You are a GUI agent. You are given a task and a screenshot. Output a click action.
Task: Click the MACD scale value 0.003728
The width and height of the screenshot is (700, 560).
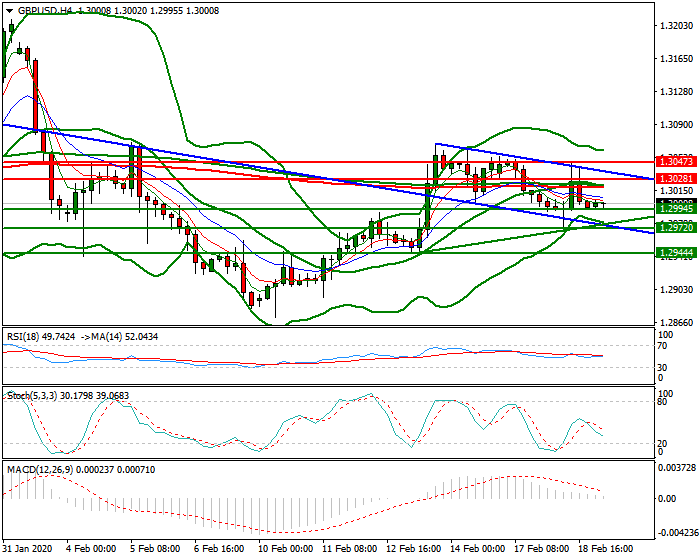coord(677,468)
